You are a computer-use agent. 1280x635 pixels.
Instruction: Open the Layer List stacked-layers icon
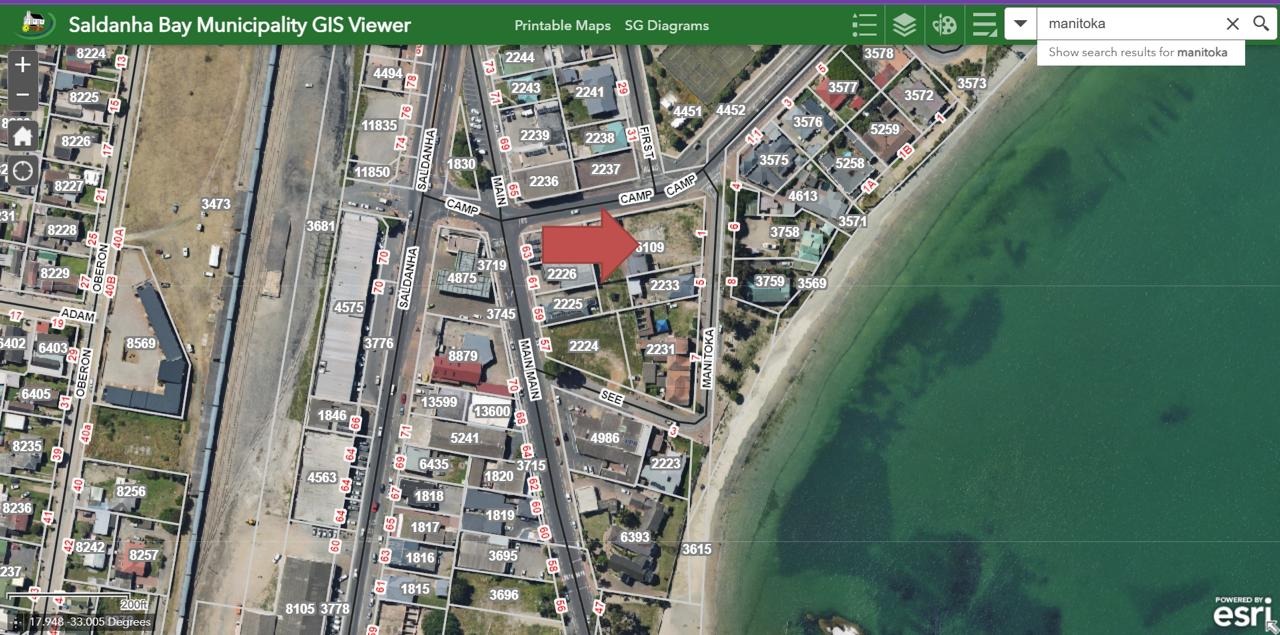coord(905,24)
